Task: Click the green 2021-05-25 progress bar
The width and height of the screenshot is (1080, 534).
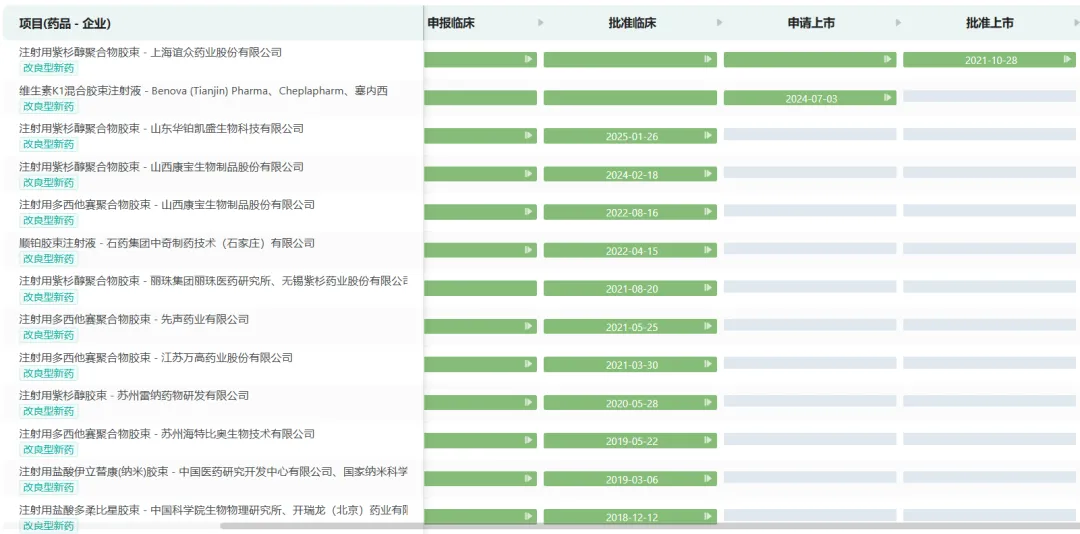Action: (630, 327)
